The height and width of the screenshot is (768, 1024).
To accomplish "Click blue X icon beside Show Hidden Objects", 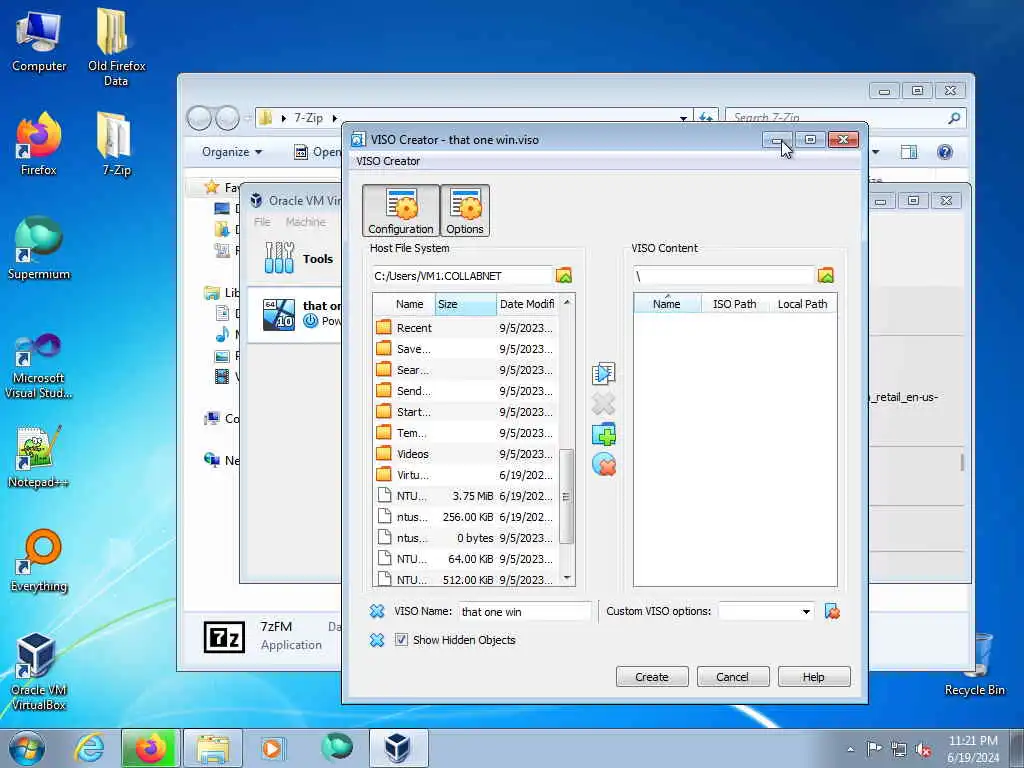I will pos(377,640).
